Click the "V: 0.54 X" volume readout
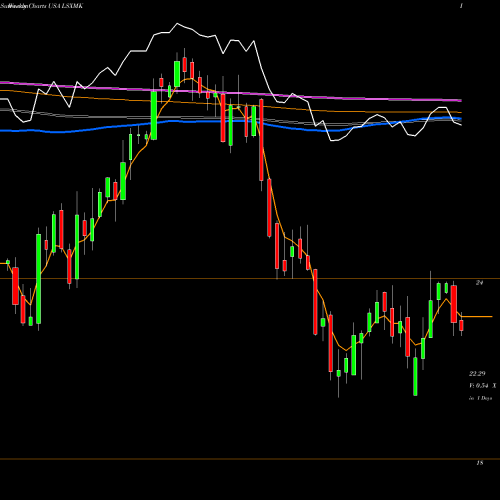This screenshot has height=500, width=500. click(482, 386)
